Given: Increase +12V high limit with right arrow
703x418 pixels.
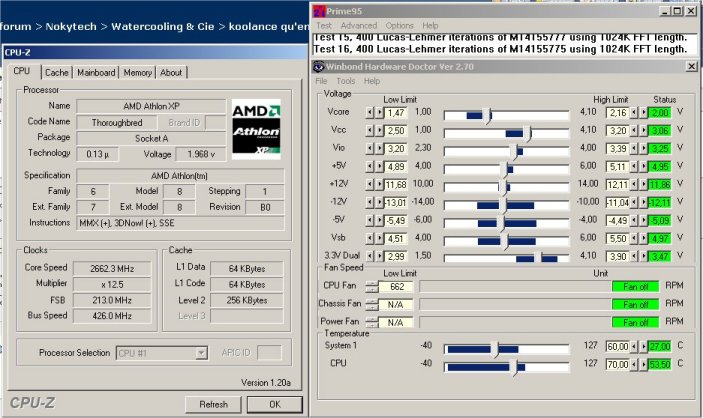Looking at the screenshot, I should pyautogui.click(x=644, y=184).
